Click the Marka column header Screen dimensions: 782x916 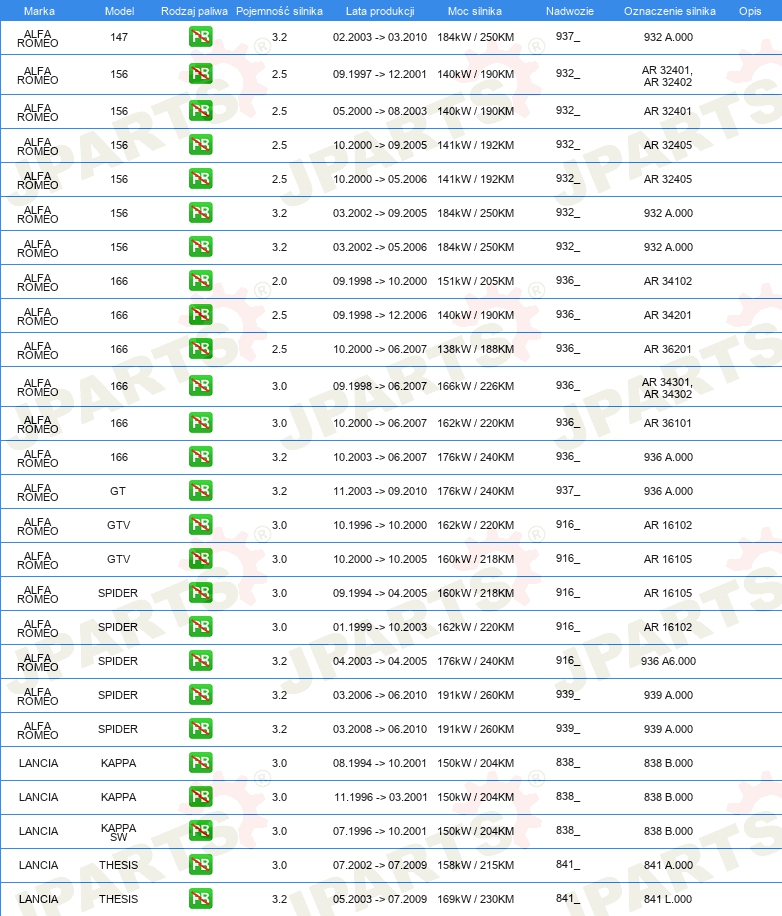39,11
